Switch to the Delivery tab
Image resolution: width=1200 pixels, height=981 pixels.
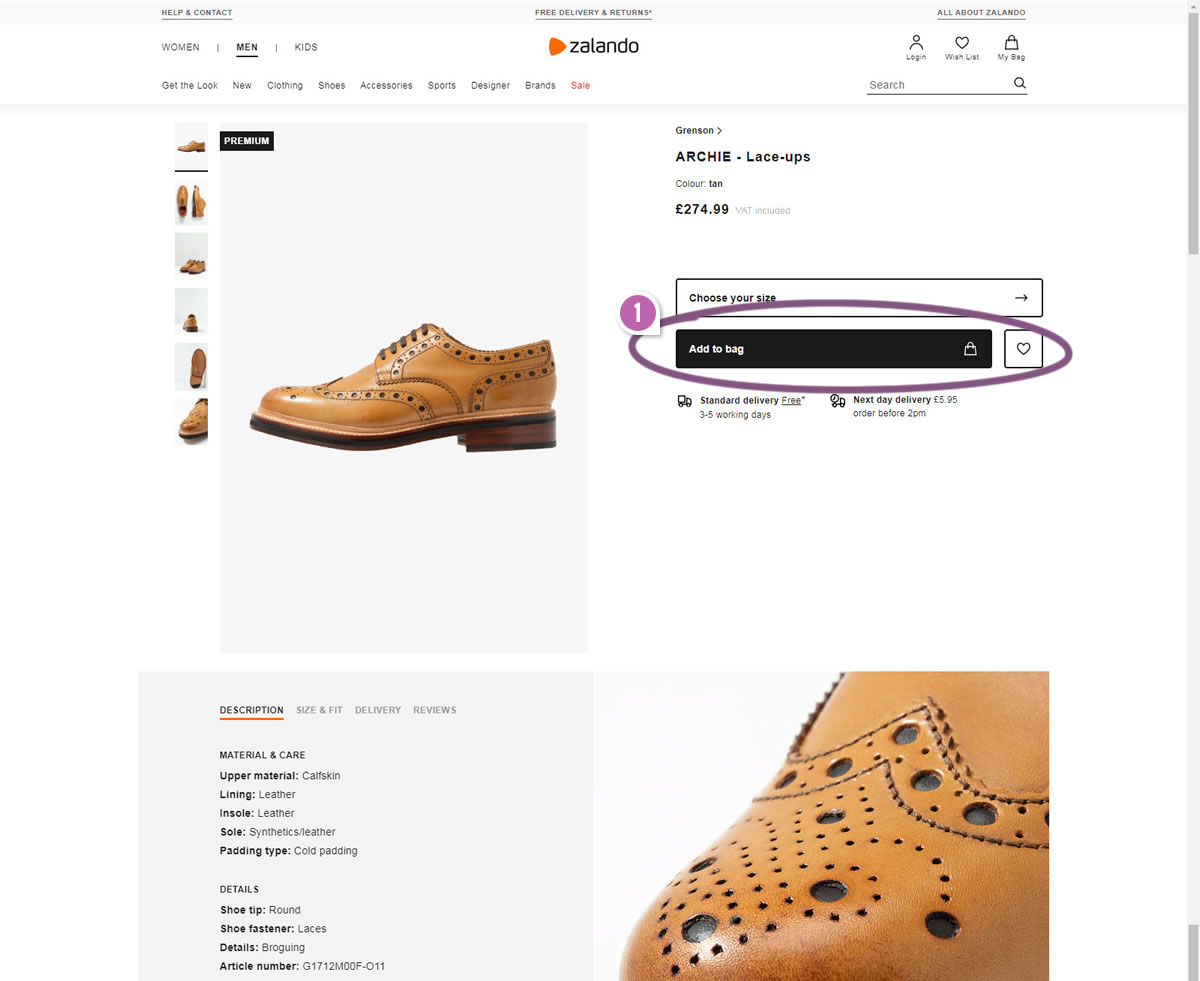coord(378,710)
